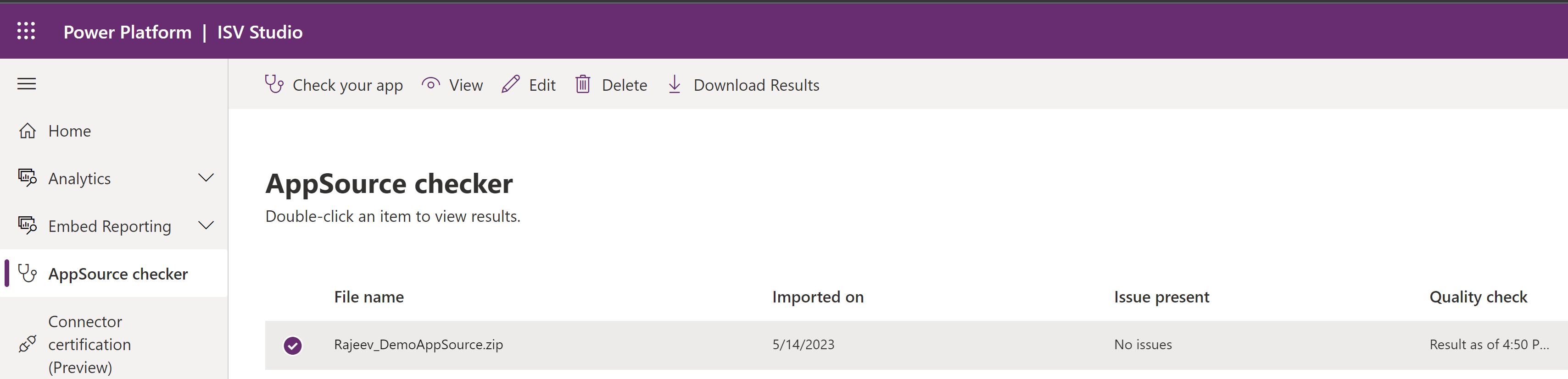Click the Home house icon

28,132
